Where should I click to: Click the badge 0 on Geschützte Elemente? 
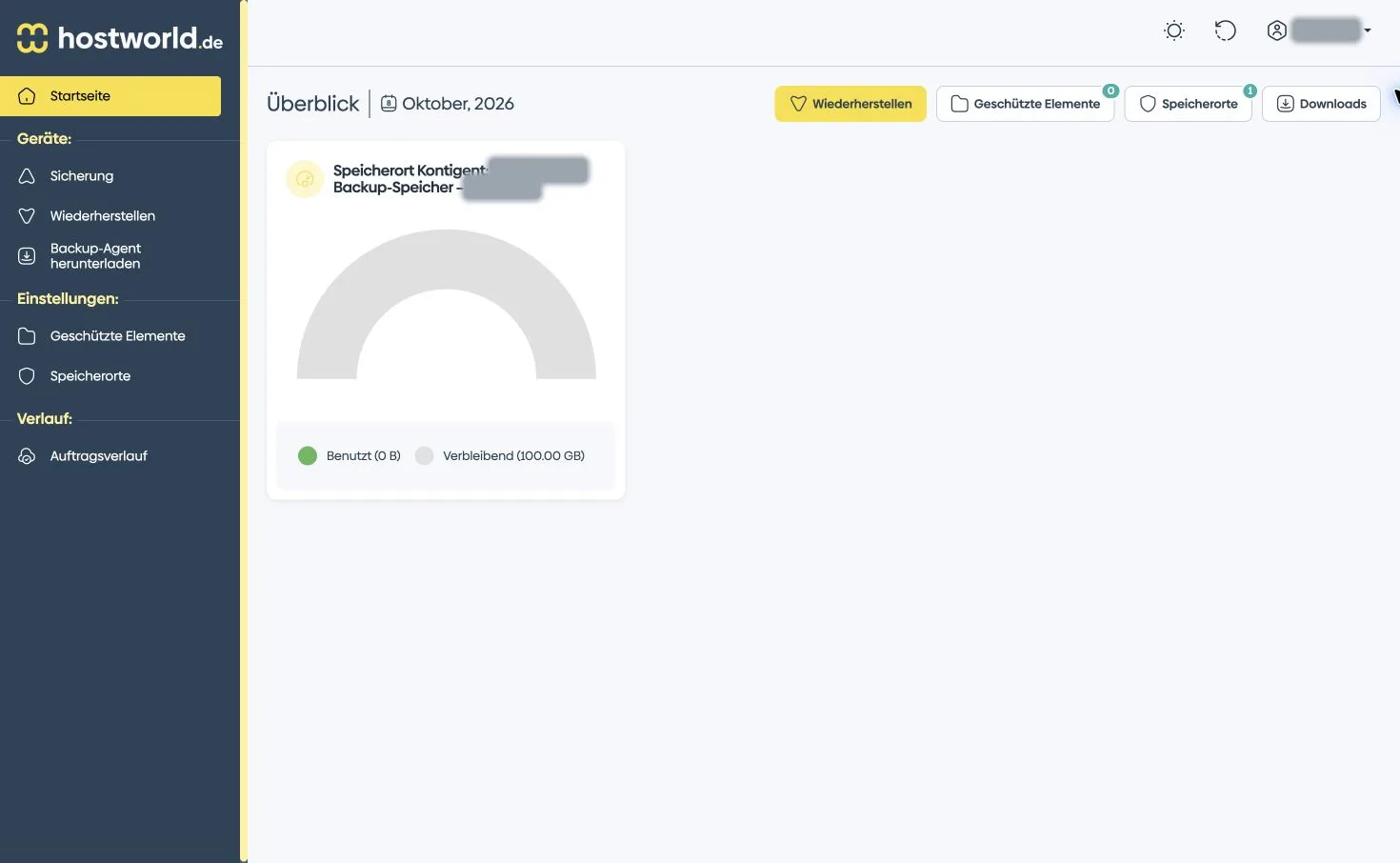click(x=1110, y=90)
